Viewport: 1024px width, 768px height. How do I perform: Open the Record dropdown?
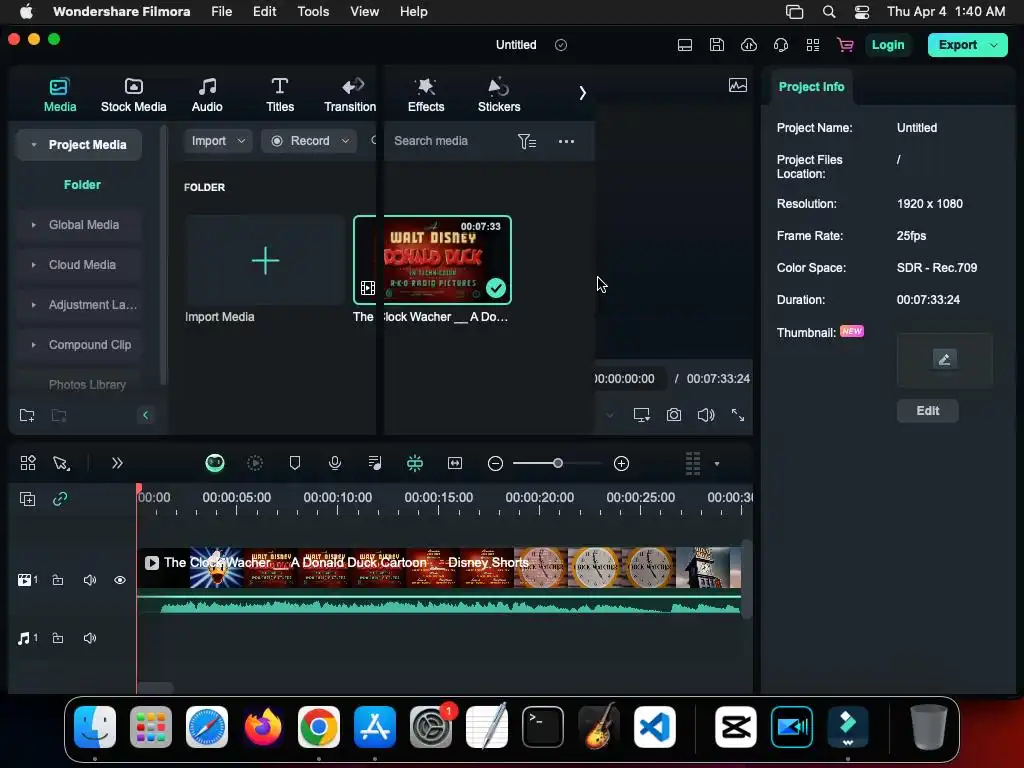(x=309, y=141)
